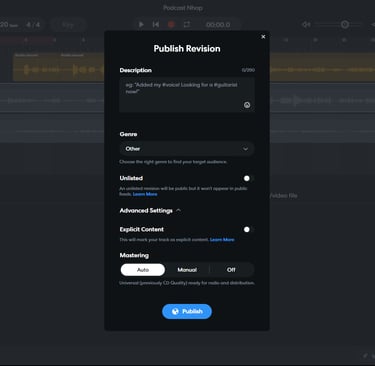Screen dimensions: 375x366
Task: Toggle the loop icon in the transport bar
Action: [187, 24]
